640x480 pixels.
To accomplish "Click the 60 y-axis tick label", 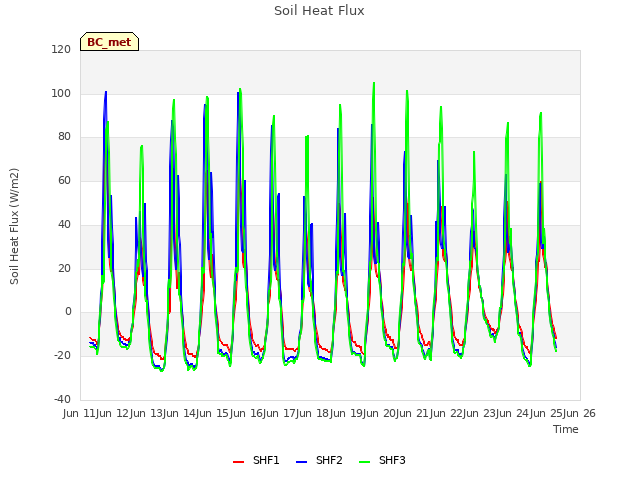I will coord(64,180).
